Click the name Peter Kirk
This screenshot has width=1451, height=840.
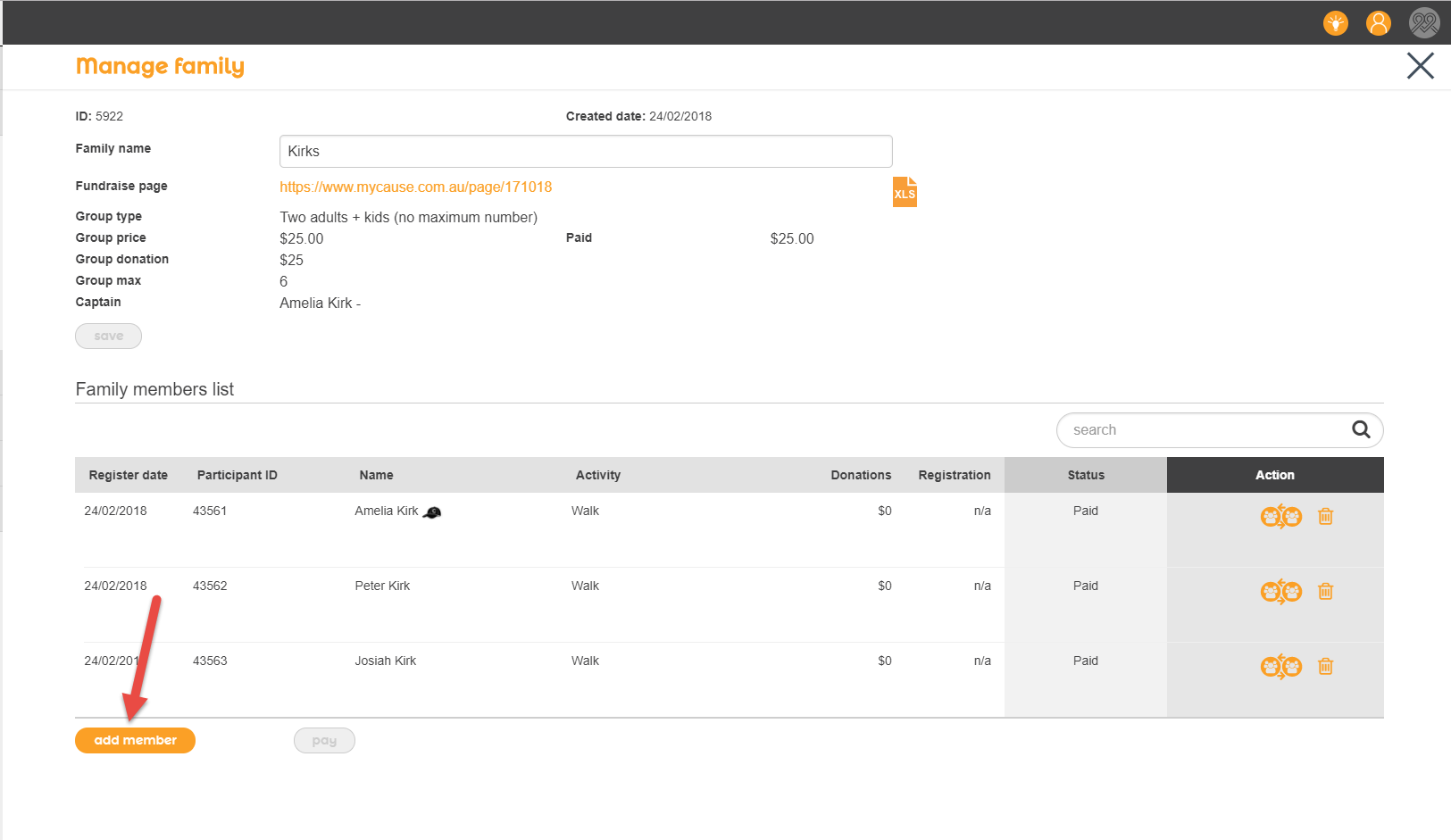click(382, 586)
